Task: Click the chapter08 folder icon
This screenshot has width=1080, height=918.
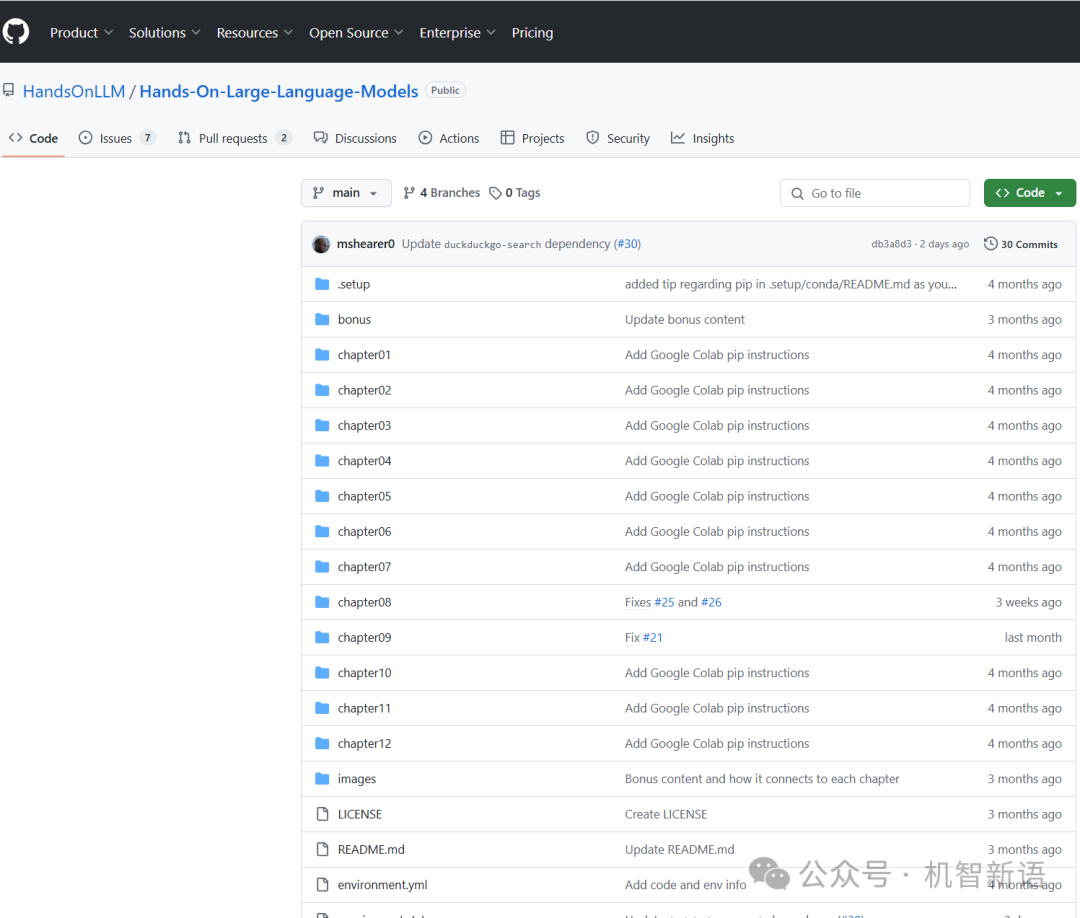Action: click(322, 602)
